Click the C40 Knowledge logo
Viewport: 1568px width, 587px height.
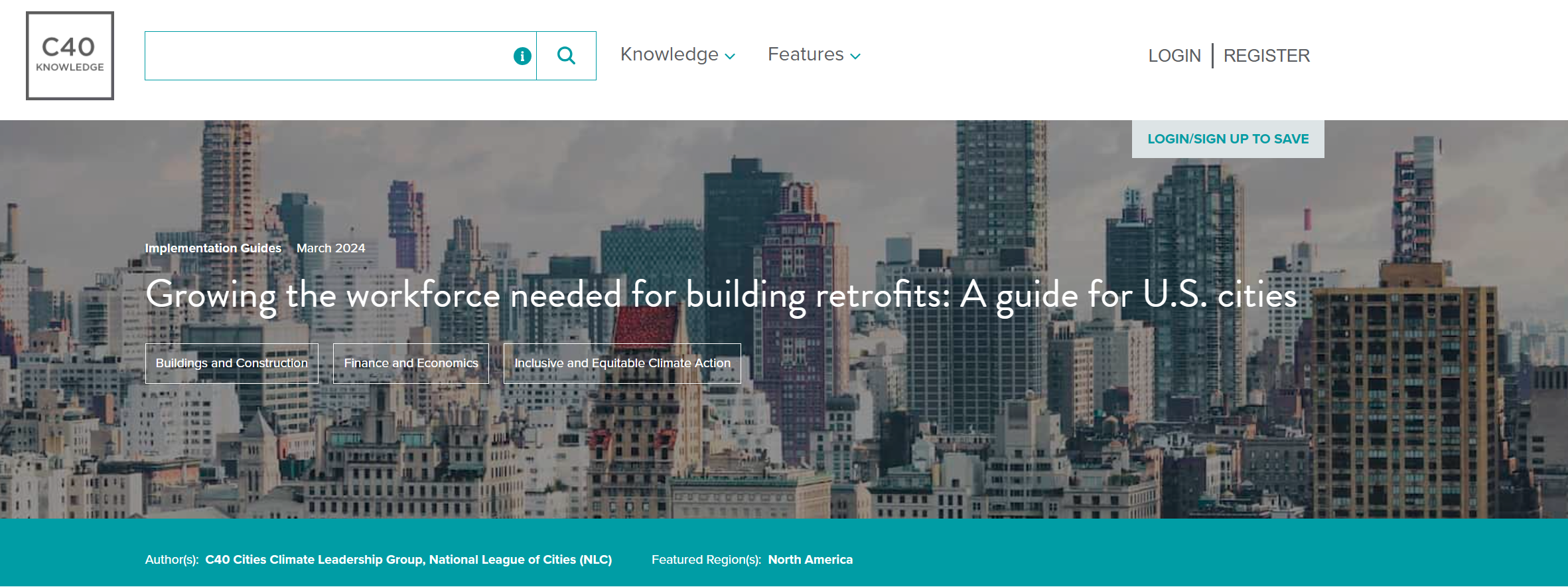click(x=70, y=56)
